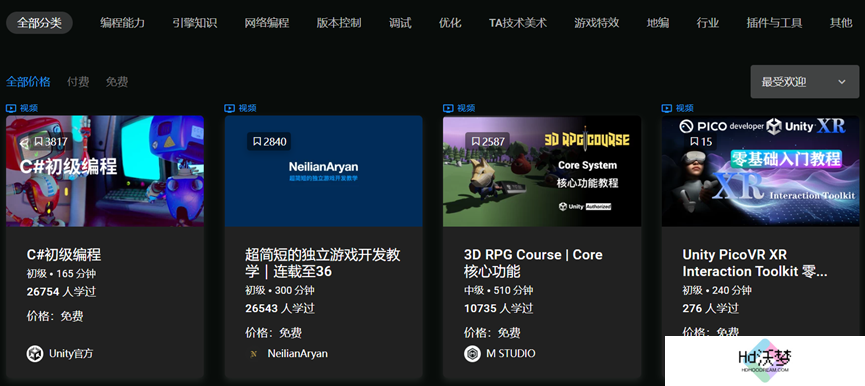The height and width of the screenshot is (386, 865).
Task: Select the 编程能力 category tab
Action: (x=122, y=23)
